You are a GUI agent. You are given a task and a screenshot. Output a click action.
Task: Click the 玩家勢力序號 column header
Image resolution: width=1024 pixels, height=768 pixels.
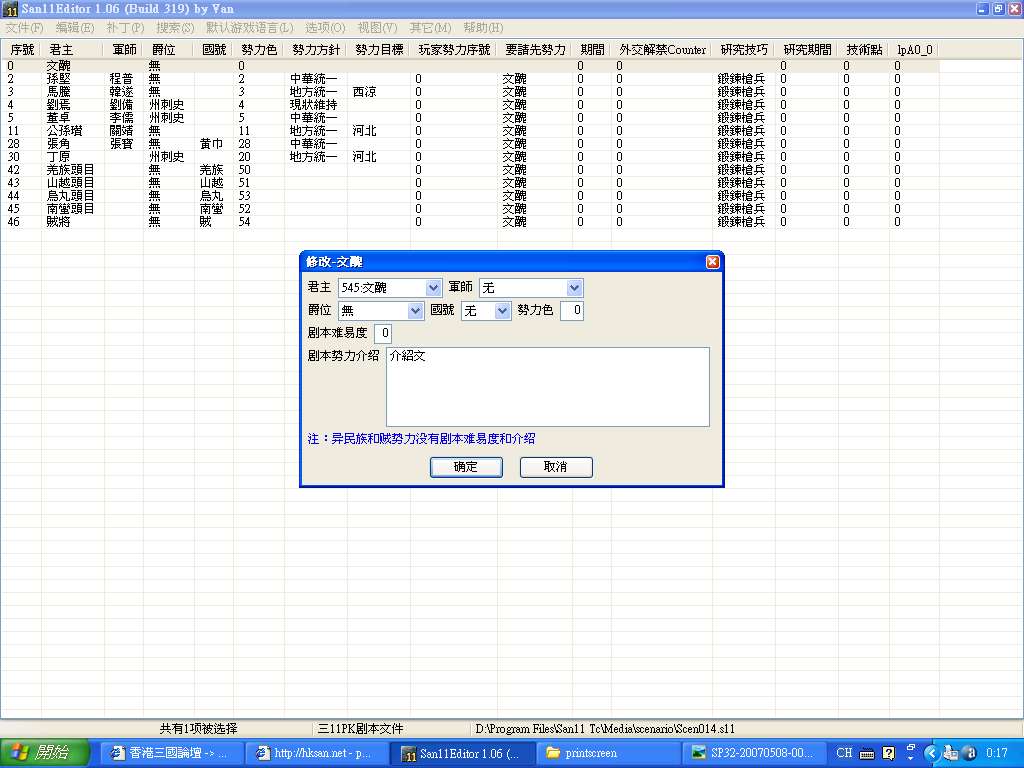pos(454,50)
